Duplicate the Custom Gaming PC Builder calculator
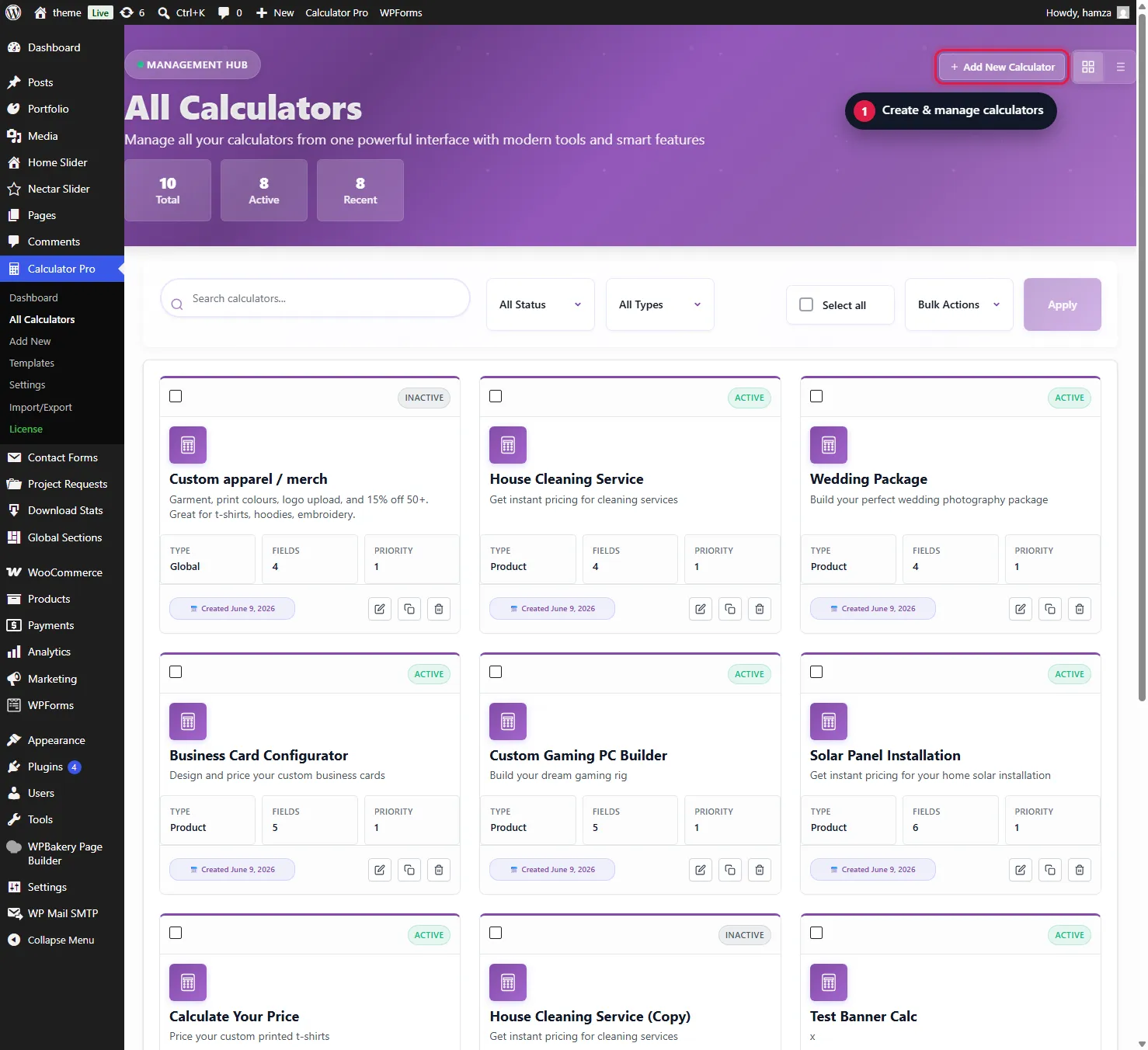 730,870
